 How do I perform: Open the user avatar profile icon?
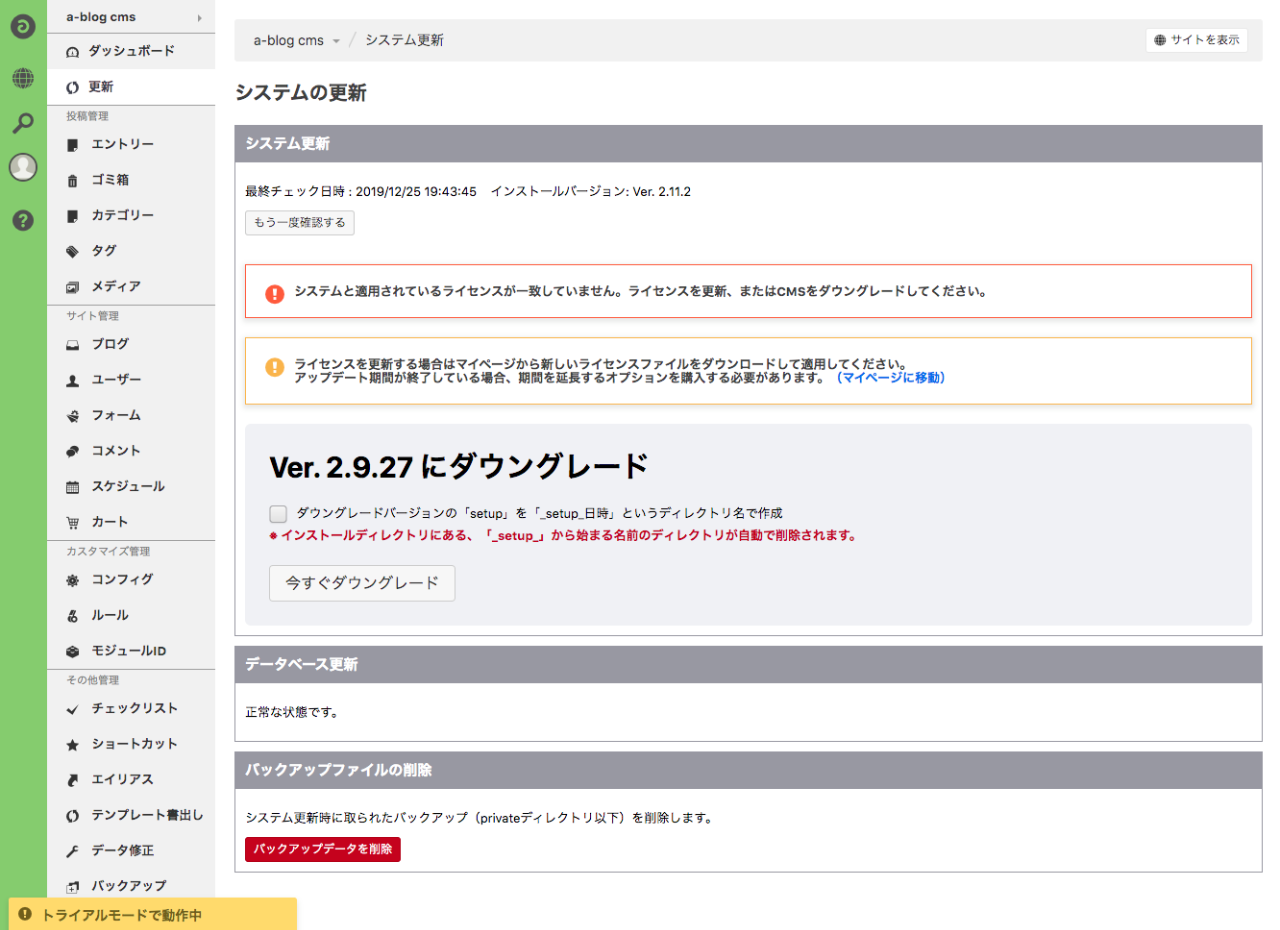pyautogui.click(x=23, y=168)
